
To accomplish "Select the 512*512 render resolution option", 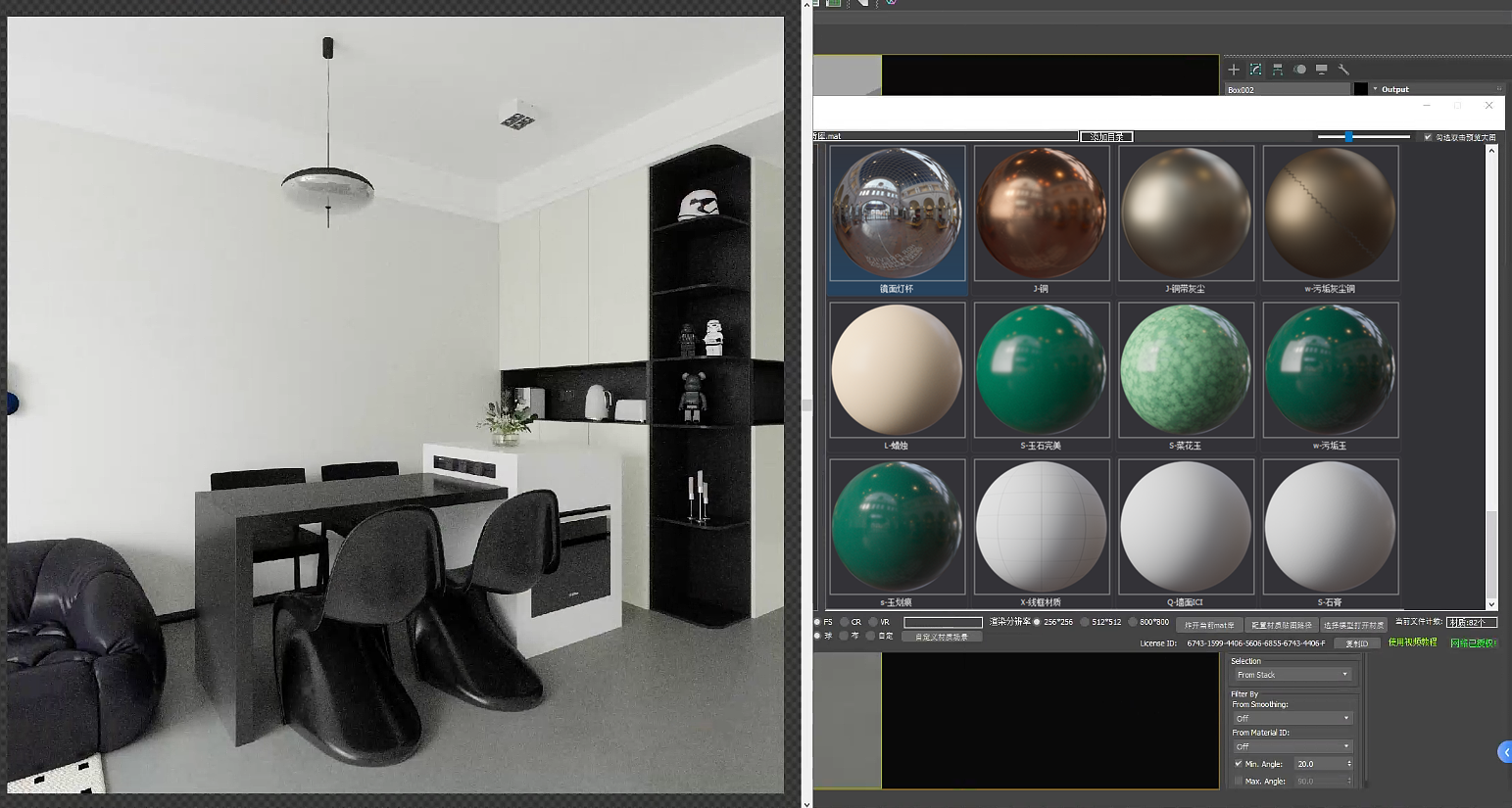I will pos(1085,622).
